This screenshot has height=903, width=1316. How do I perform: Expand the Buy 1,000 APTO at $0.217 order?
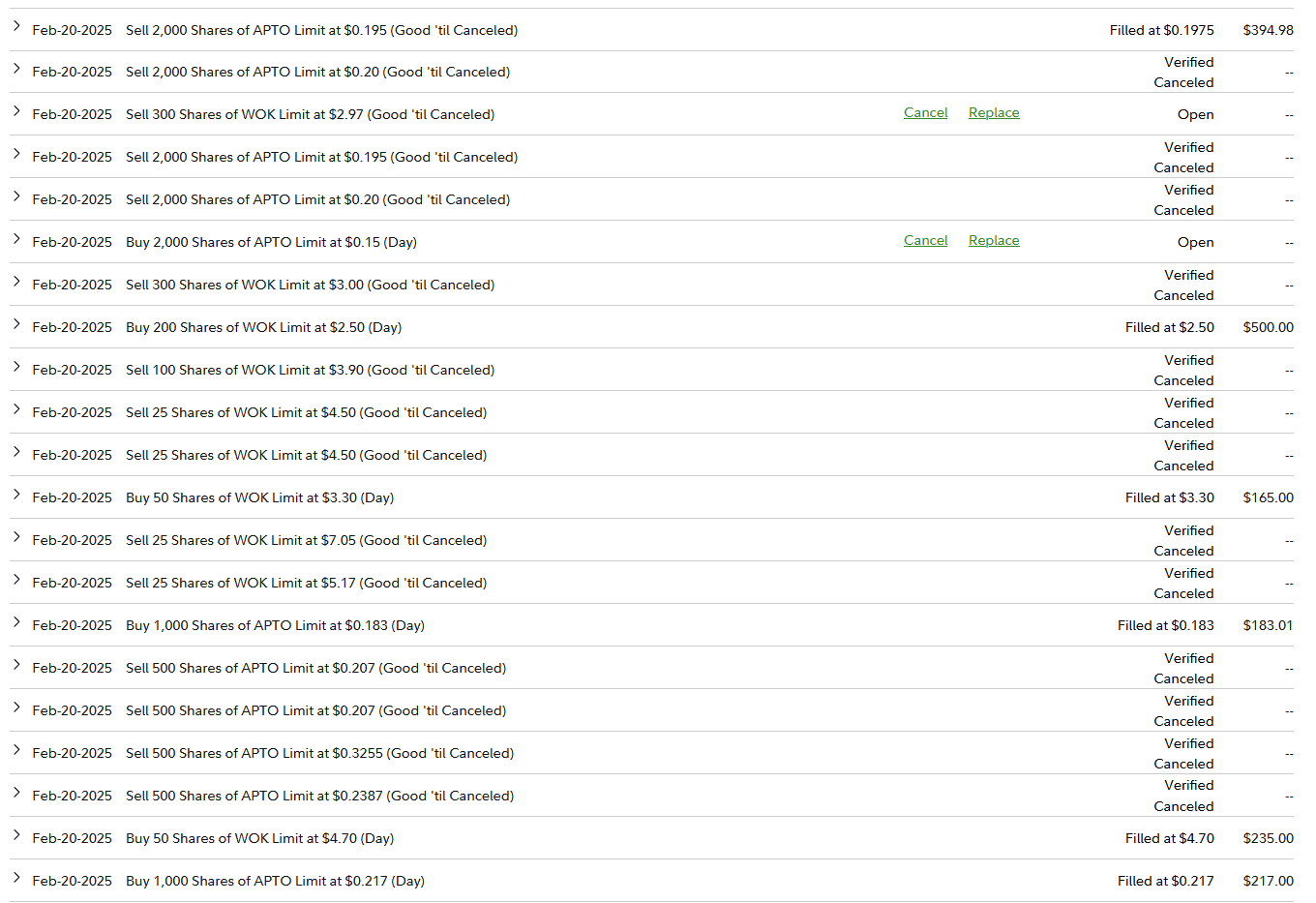click(16, 878)
